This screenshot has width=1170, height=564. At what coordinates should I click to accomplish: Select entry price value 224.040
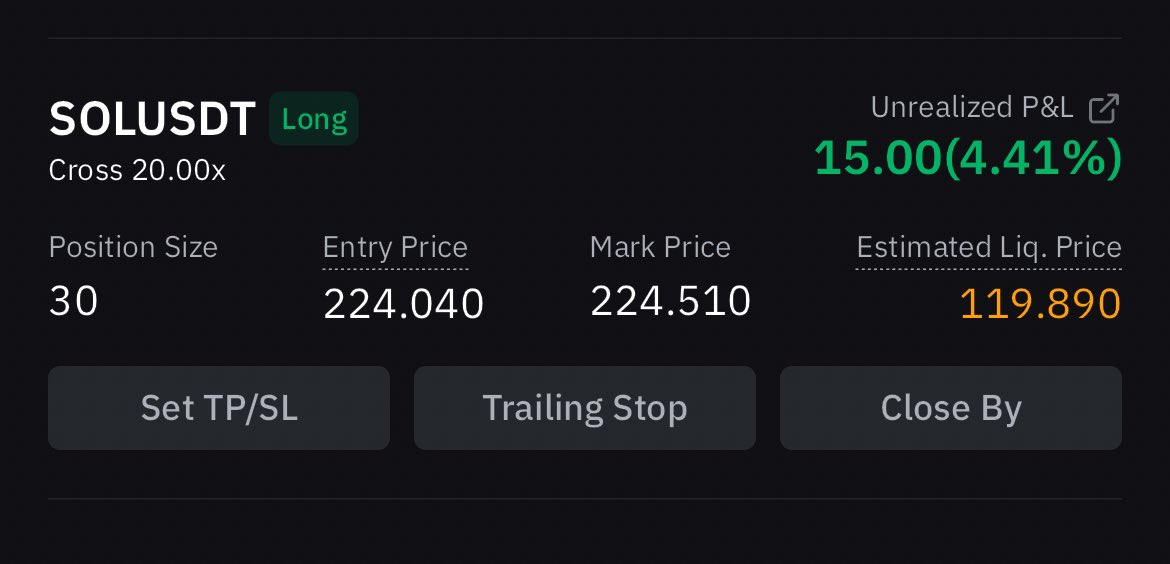[404, 304]
